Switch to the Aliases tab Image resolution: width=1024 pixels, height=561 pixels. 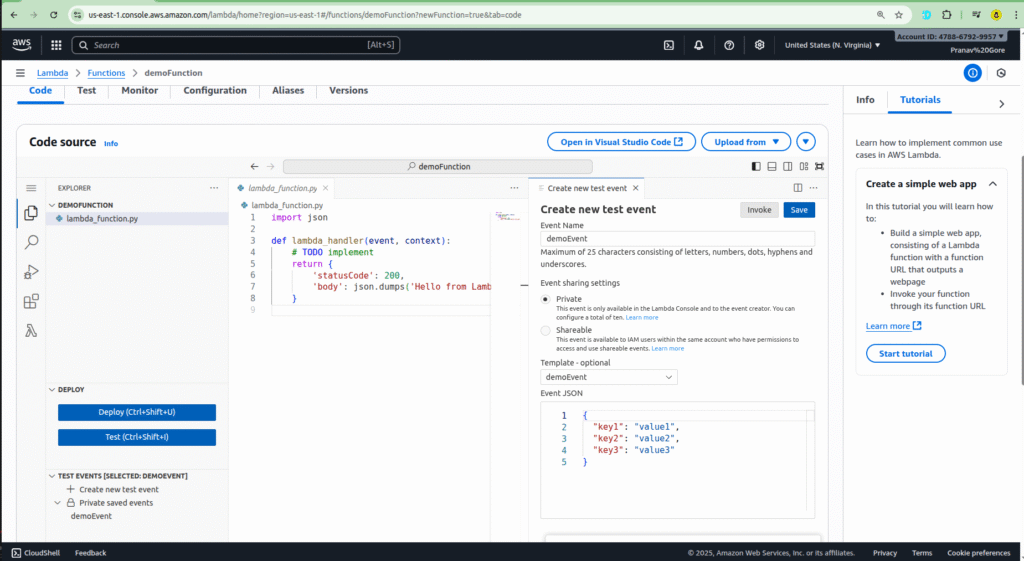(288, 91)
